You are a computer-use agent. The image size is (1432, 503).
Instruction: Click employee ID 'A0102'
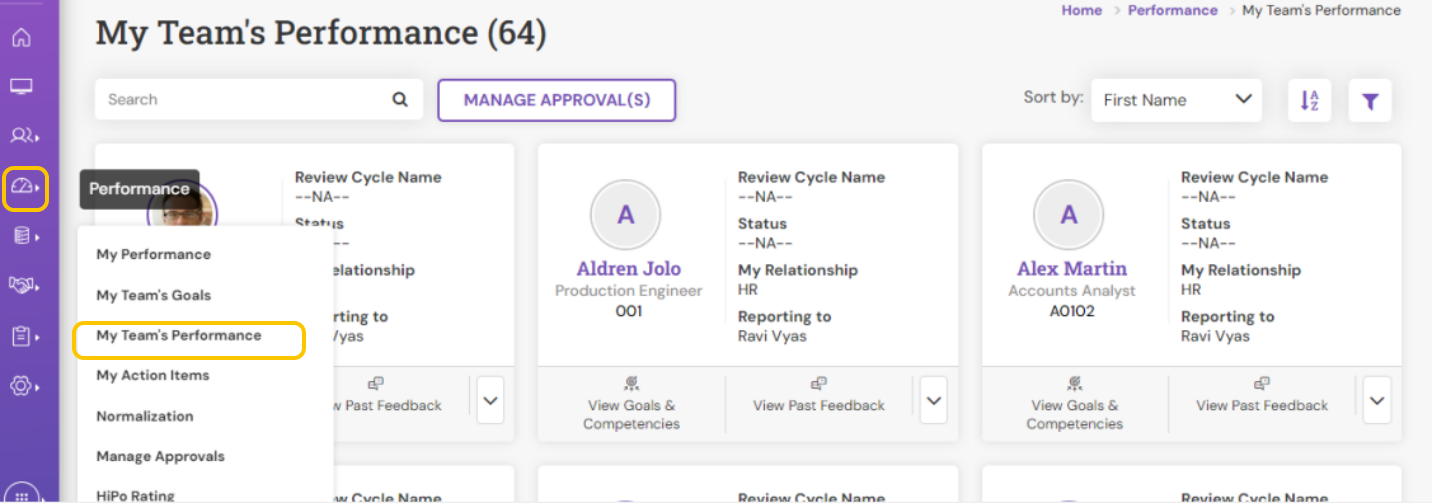[x=1072, y=311]
